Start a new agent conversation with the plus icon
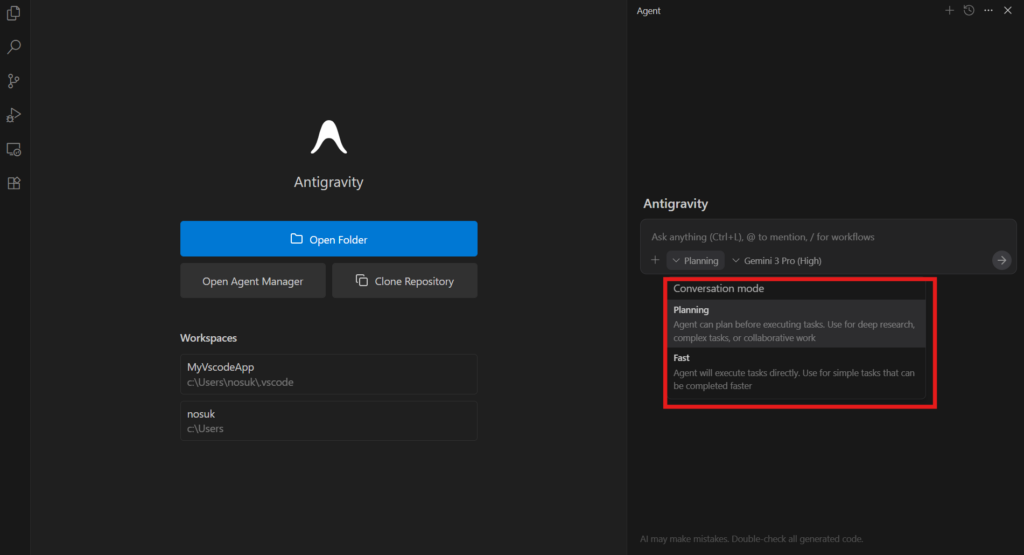 949,10
